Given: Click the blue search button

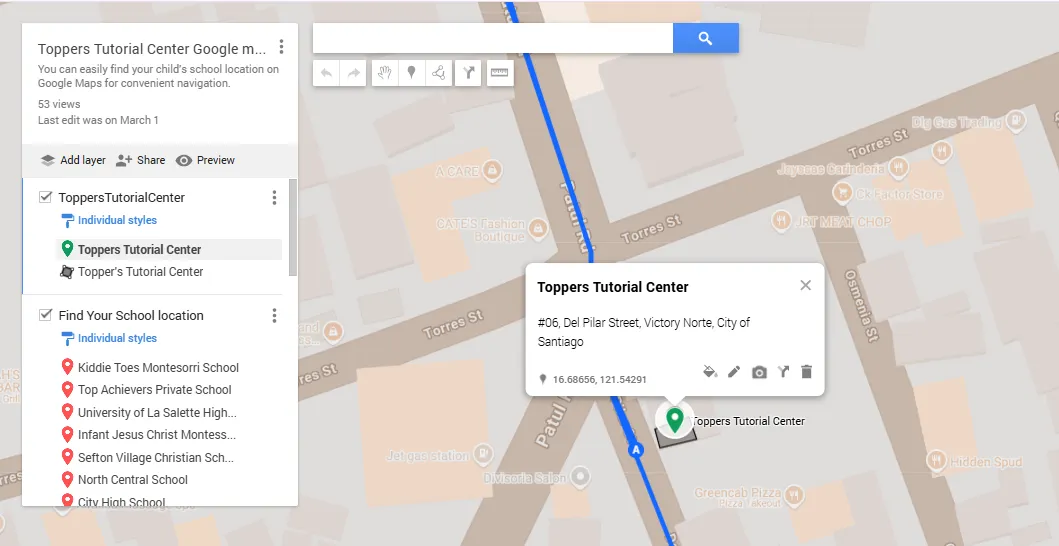Looking at the screenshot, I should (x=705, y=39).
